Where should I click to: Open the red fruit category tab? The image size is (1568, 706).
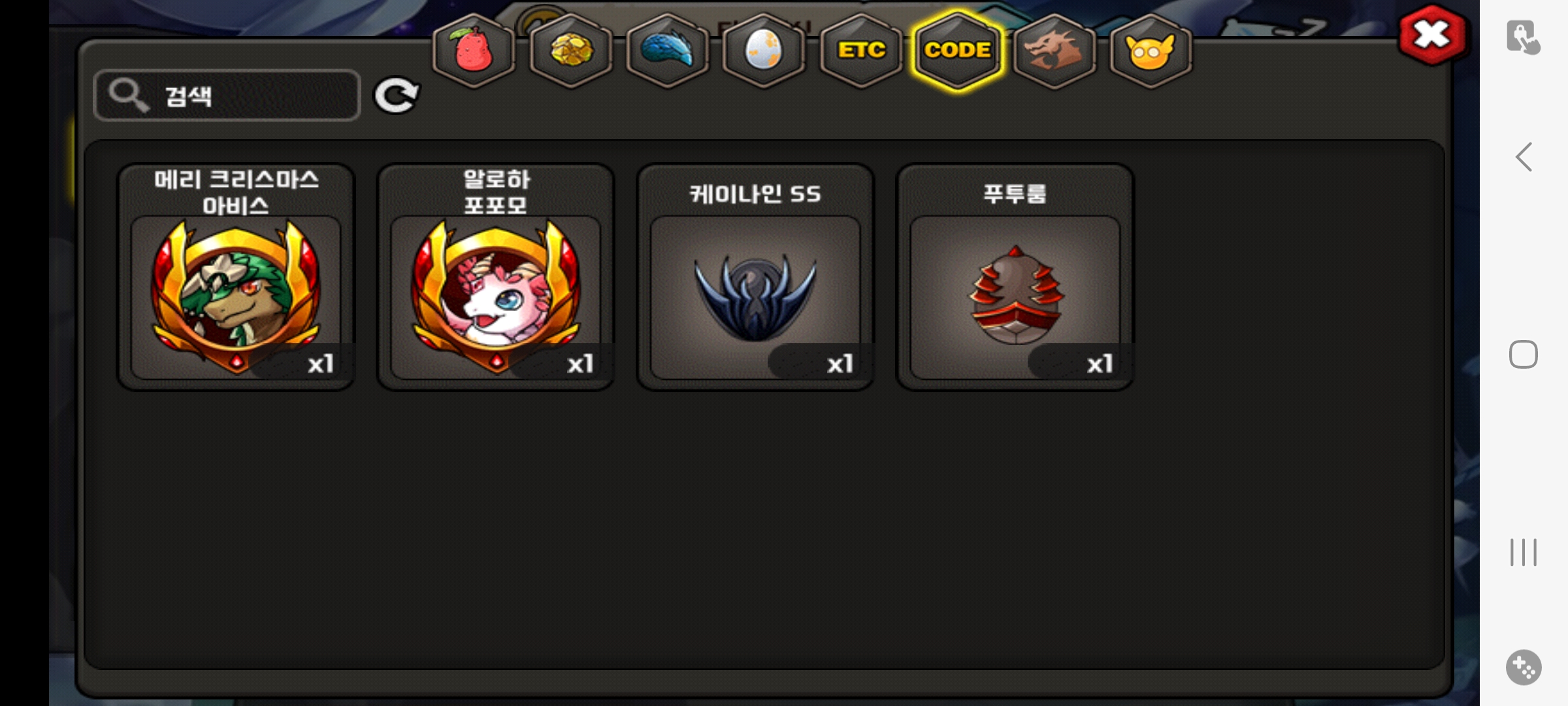coord(474,51)
